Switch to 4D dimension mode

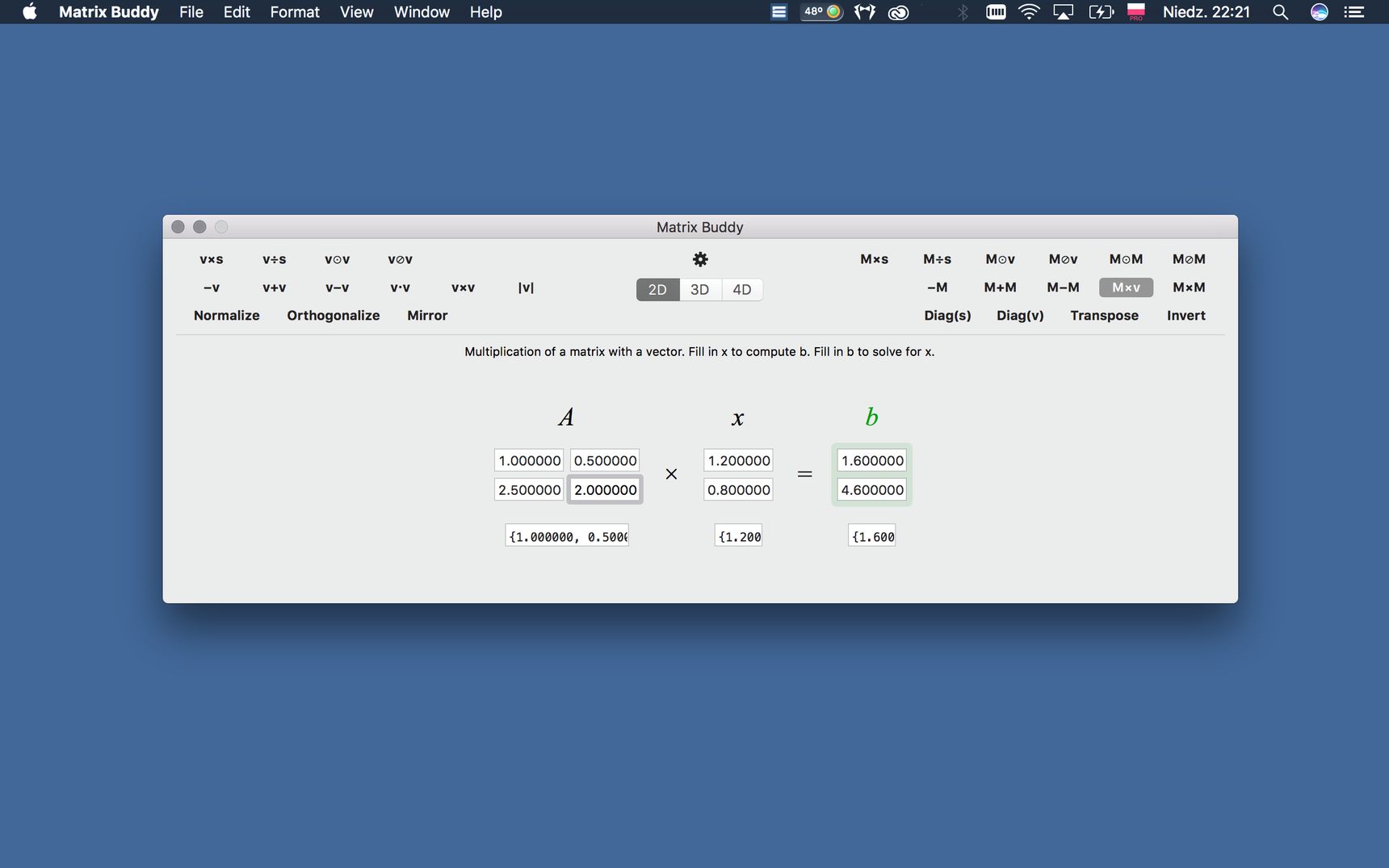(x=742, y=289)
